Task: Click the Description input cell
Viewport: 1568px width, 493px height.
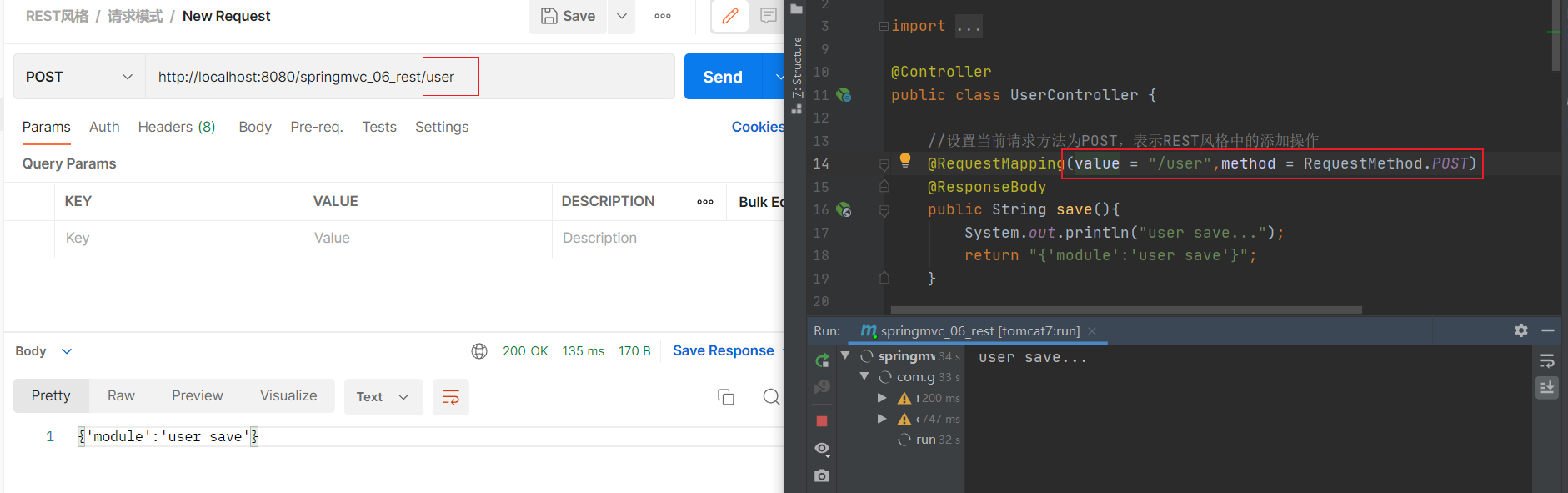Action: click(669, 239)
